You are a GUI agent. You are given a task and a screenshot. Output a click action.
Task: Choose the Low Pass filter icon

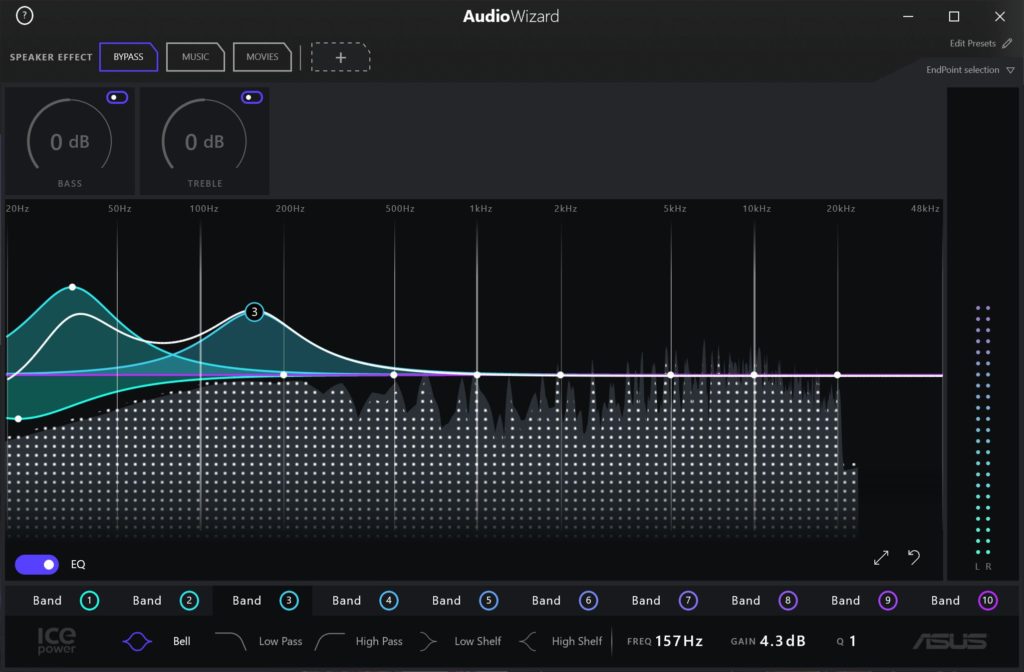231,641
